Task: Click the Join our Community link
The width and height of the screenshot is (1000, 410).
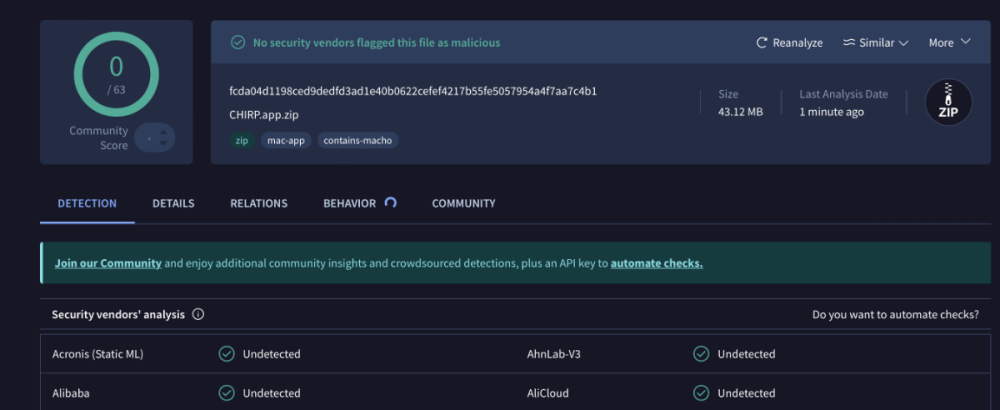Action: click(108, 263)
